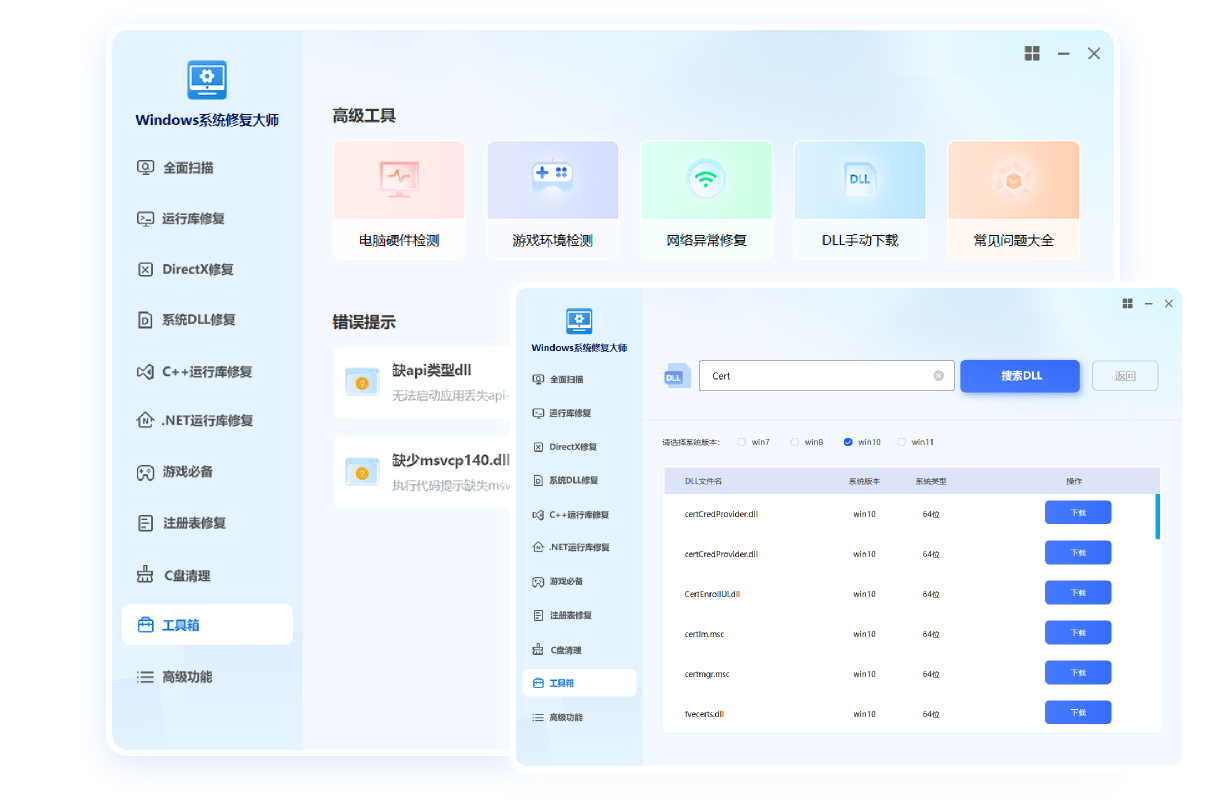This screenshot has height=800, width=1224.
Task: Open the DLL手动下载 tool card
Action: click(x=860, y=200)
